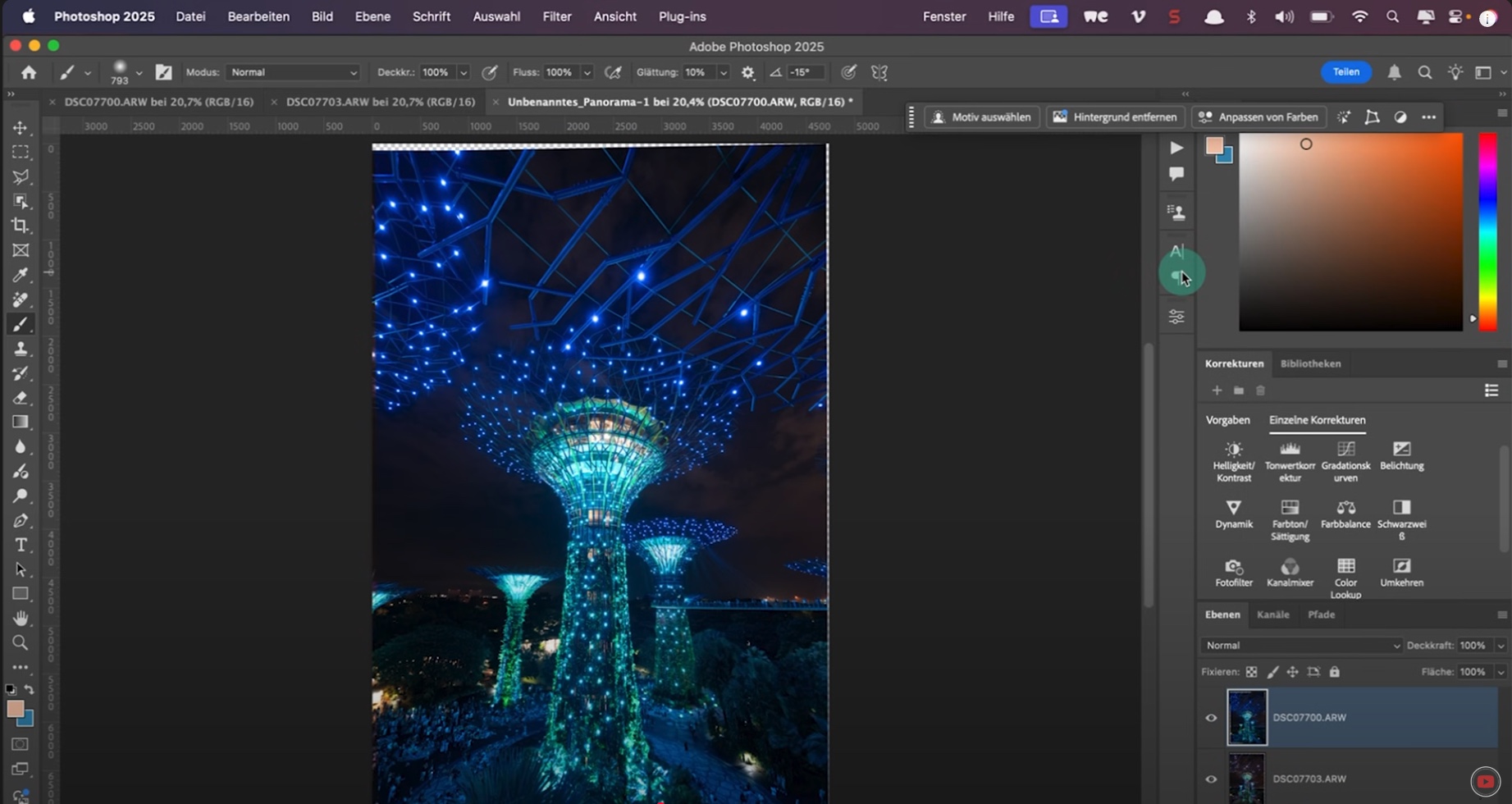Image resolution: width=1512 pixels, height=804 pixels.
Task: Open the Filter menu
Action: [x=557, y=16]
